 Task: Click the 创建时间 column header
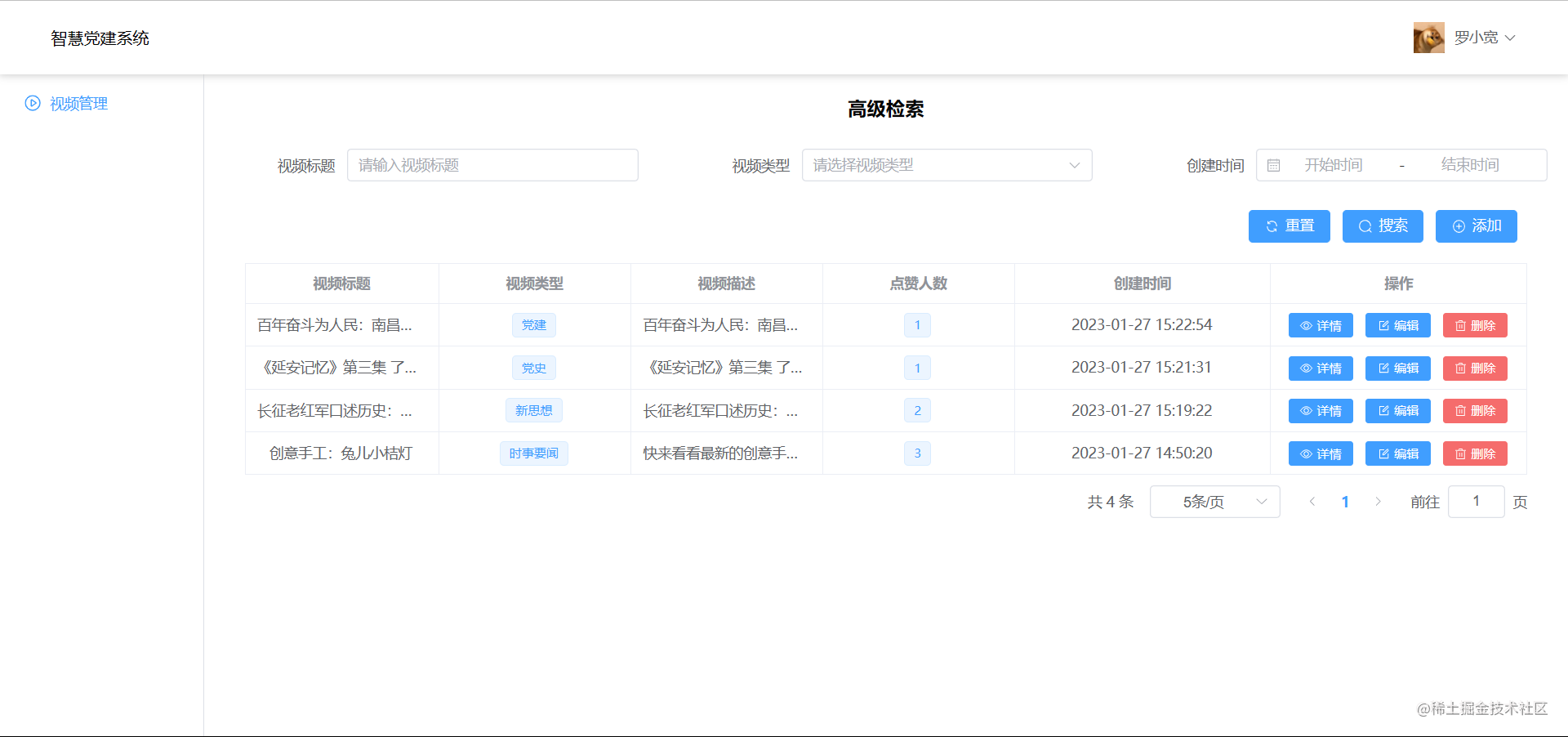click(x=1142, y=284)
